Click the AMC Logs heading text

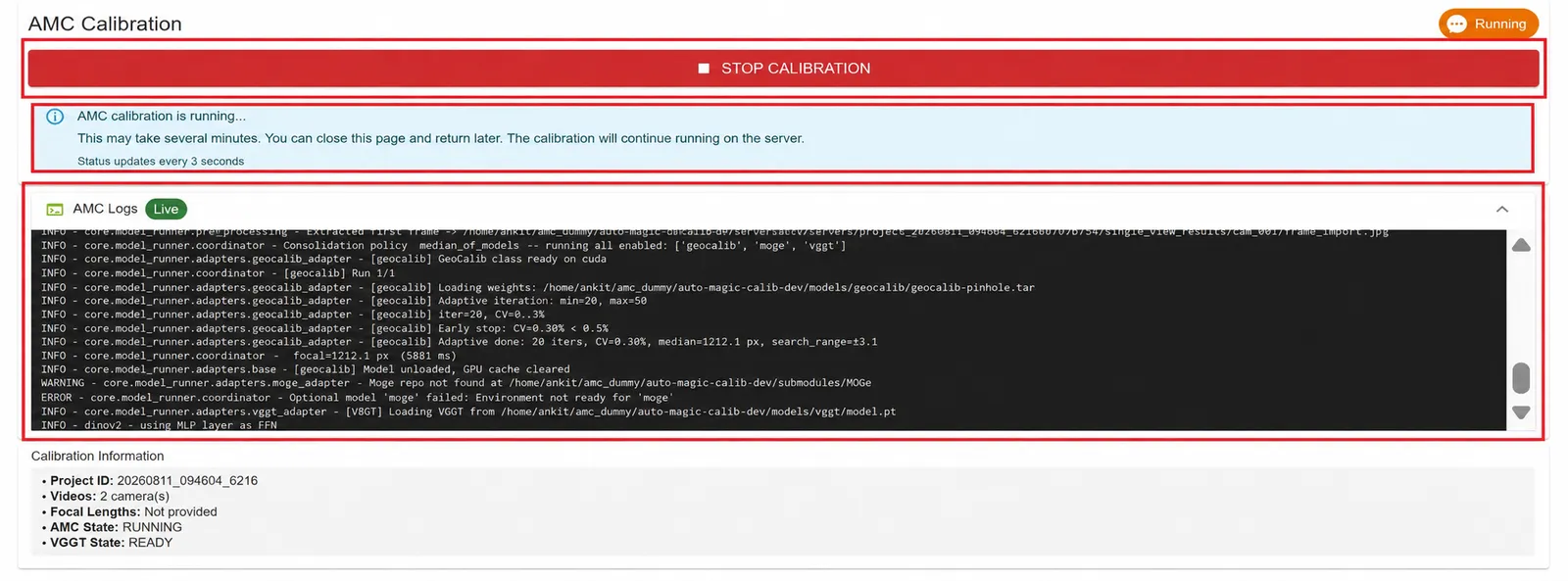click(105, 209)
